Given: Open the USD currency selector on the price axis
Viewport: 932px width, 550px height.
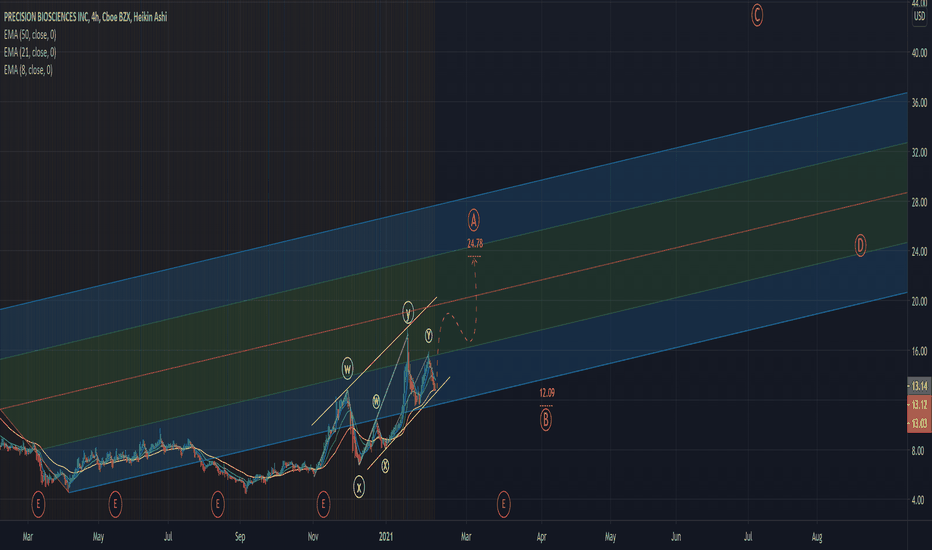Looking at the screenshot, I should tap(920, 17).
